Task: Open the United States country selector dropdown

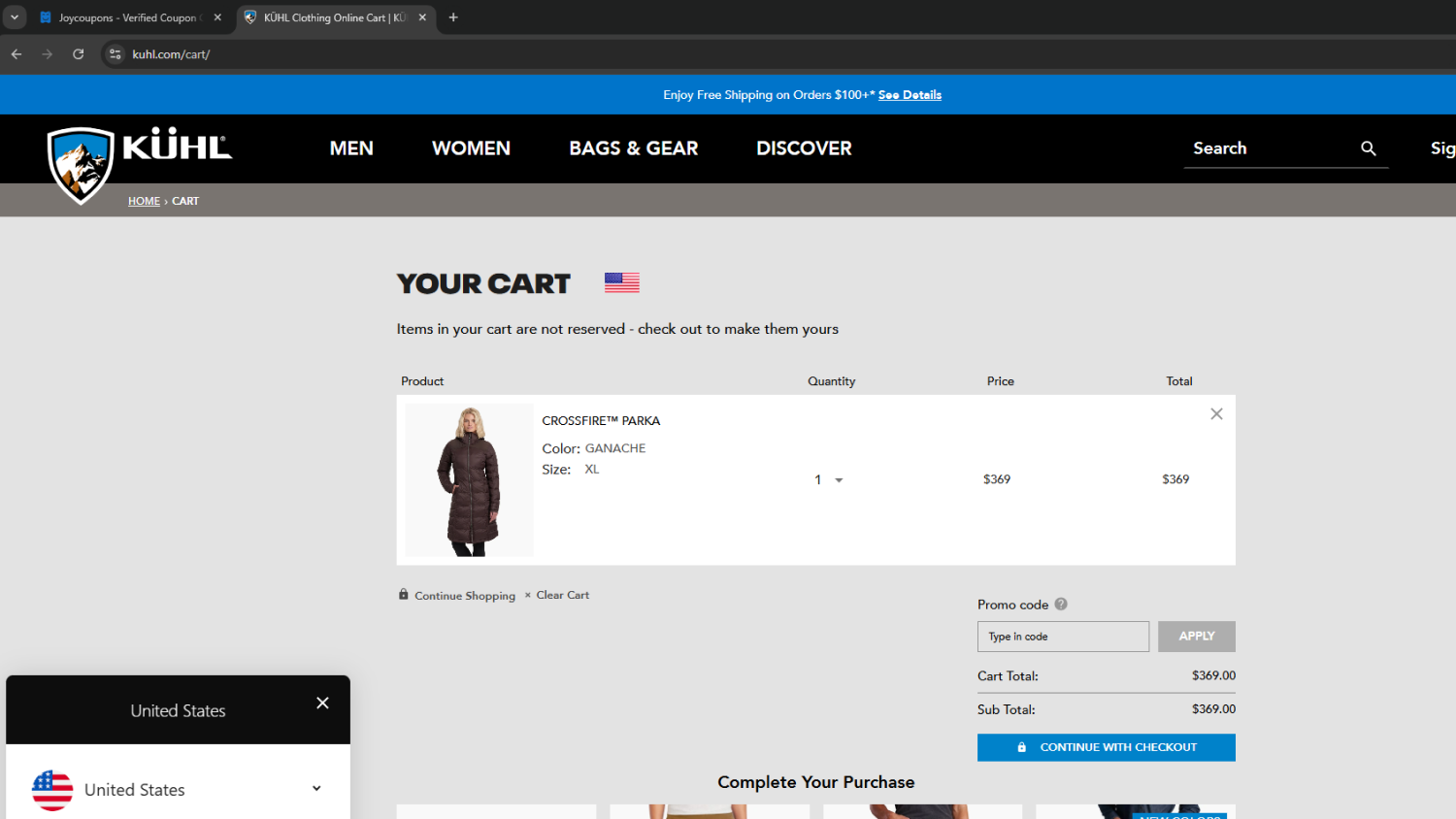Action: 315,789
